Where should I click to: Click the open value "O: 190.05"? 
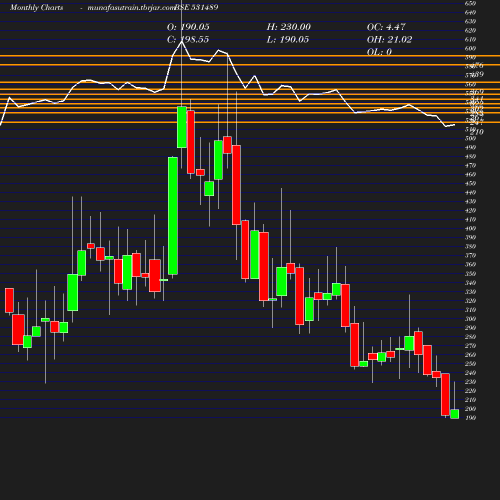pyautogui.click(x=188, y=27)
